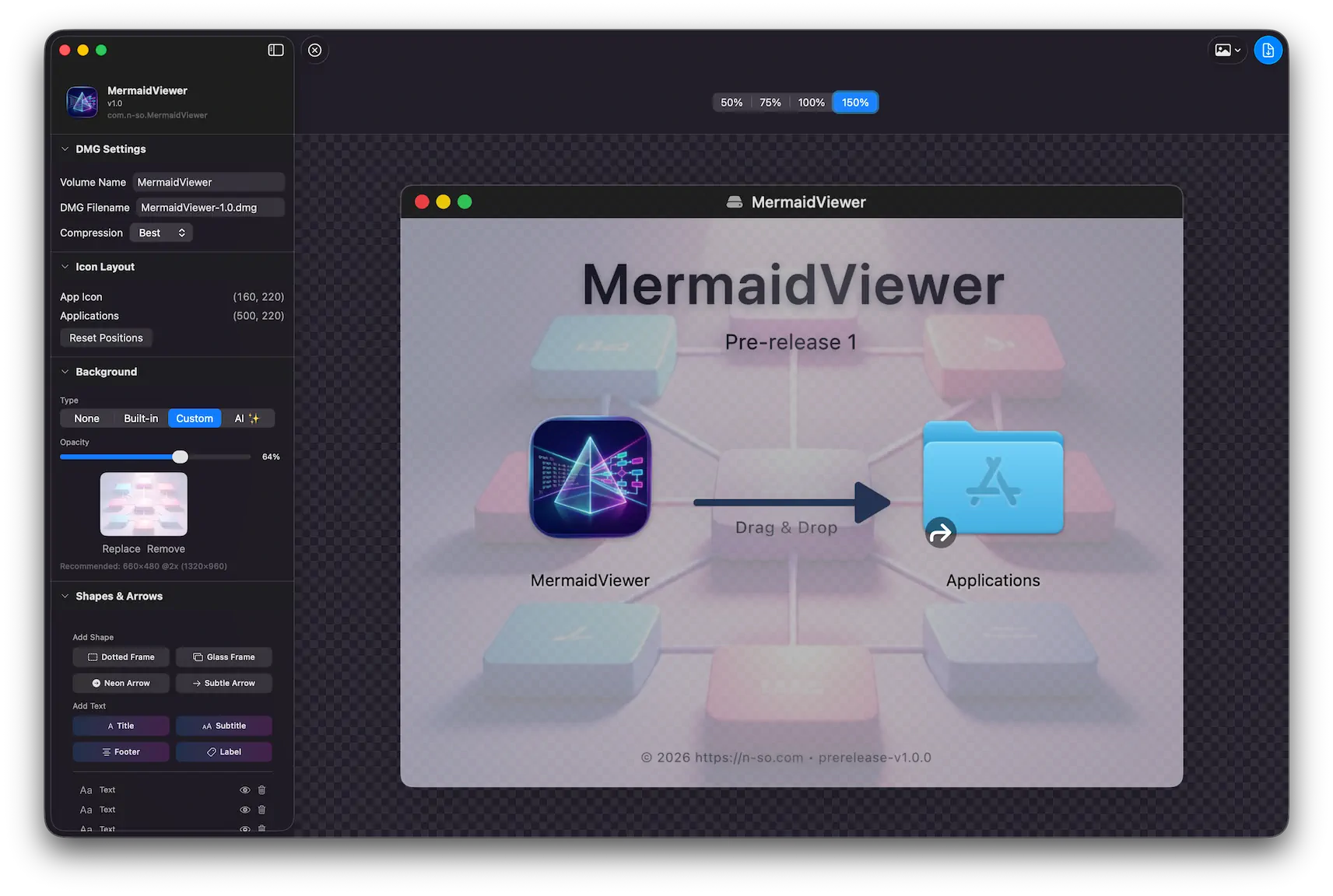The height and width of the screenshot is (896, 1333).
Task: Add a Subtitle text element
Action: 223,726
